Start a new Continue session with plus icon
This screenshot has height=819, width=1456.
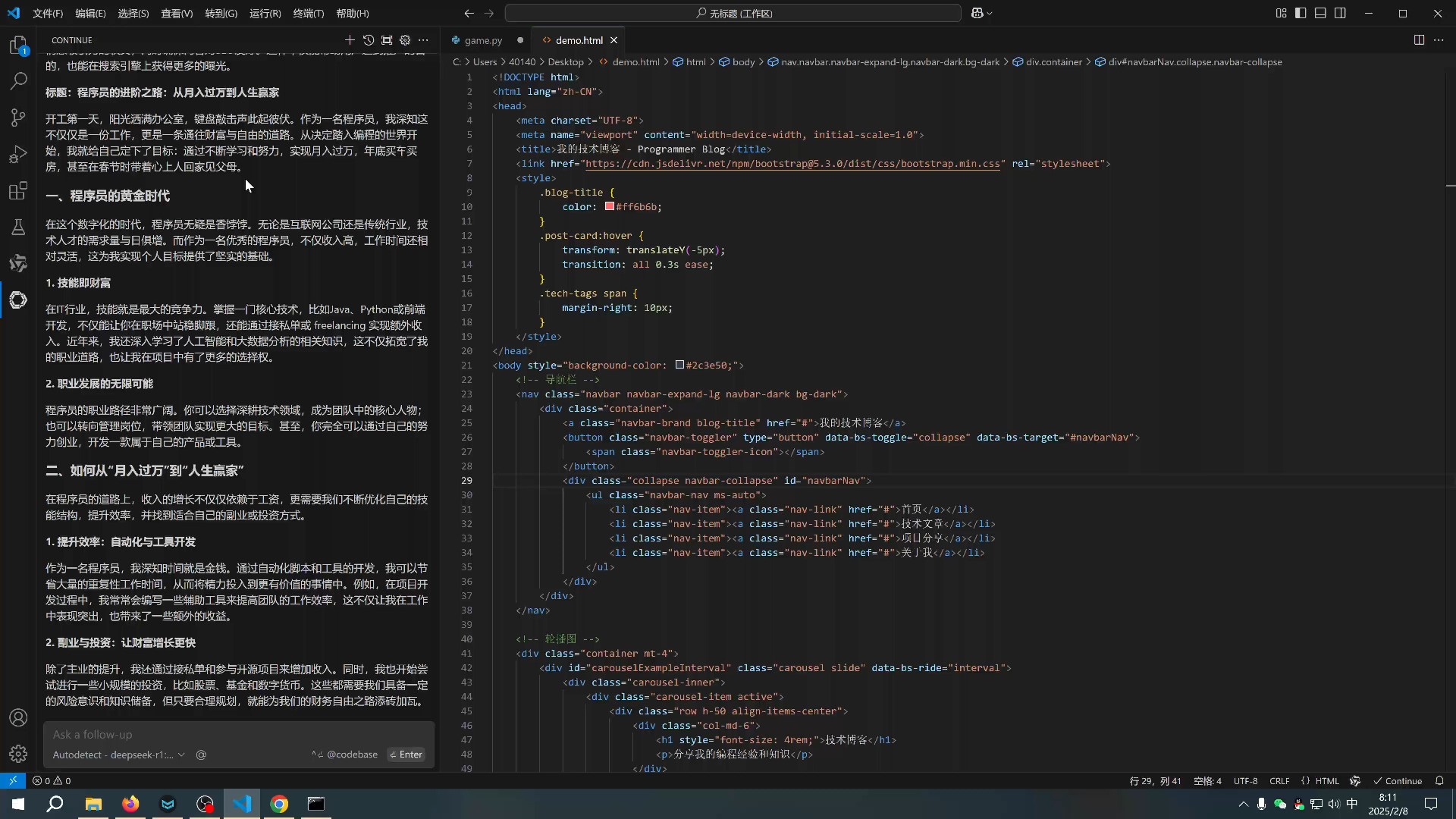[x=350, y=39]
